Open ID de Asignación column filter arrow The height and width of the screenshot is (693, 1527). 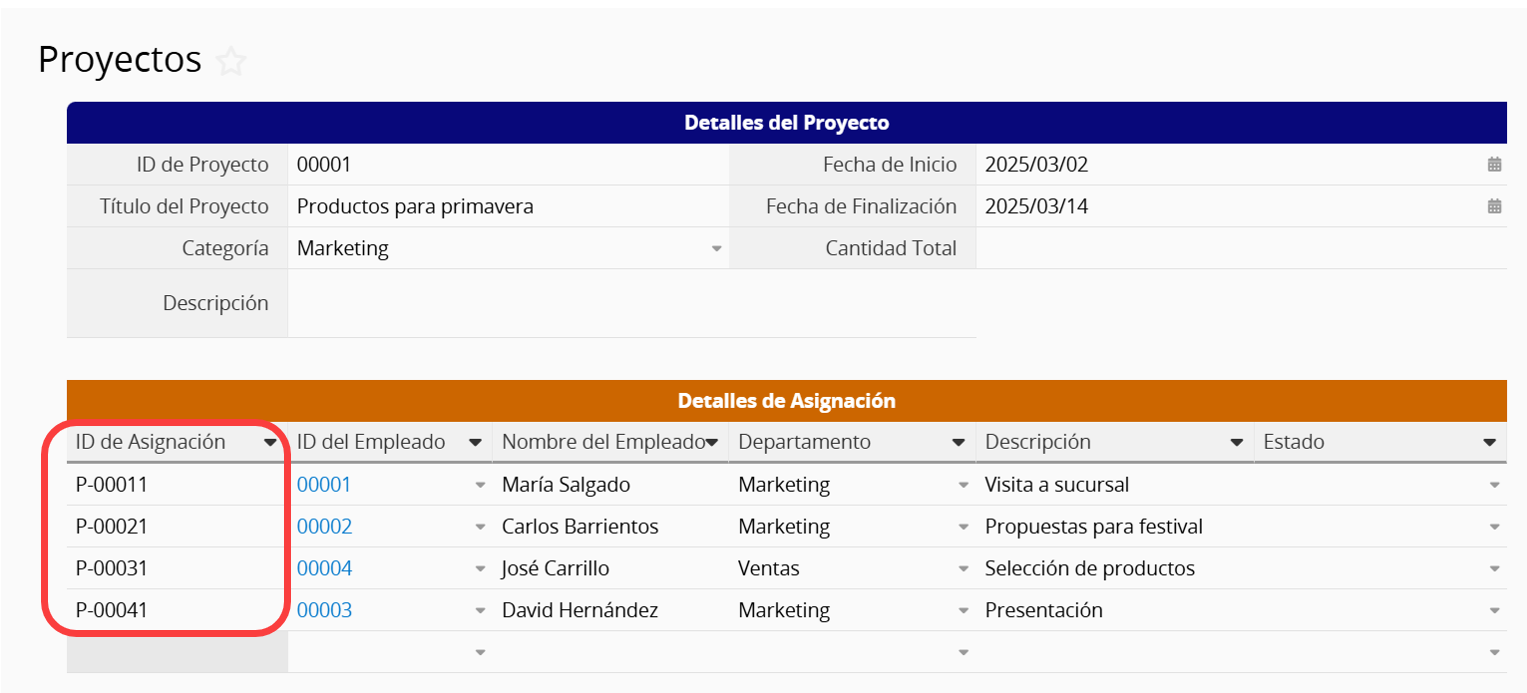pos(270,442)
